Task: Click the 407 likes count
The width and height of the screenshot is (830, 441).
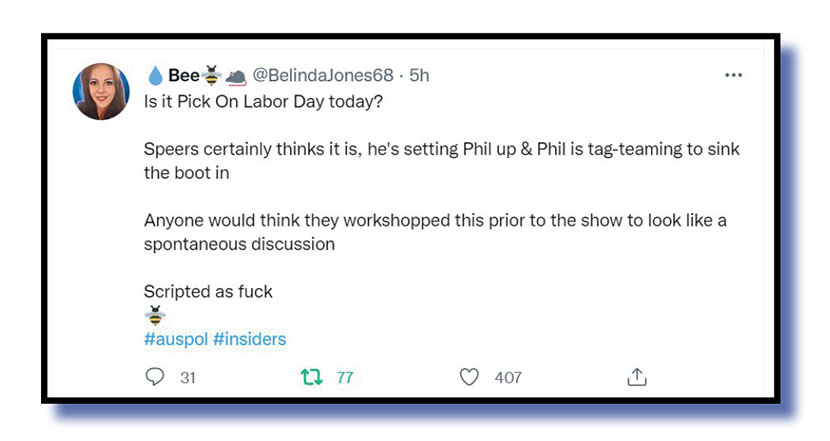Action: click(508, 377)
